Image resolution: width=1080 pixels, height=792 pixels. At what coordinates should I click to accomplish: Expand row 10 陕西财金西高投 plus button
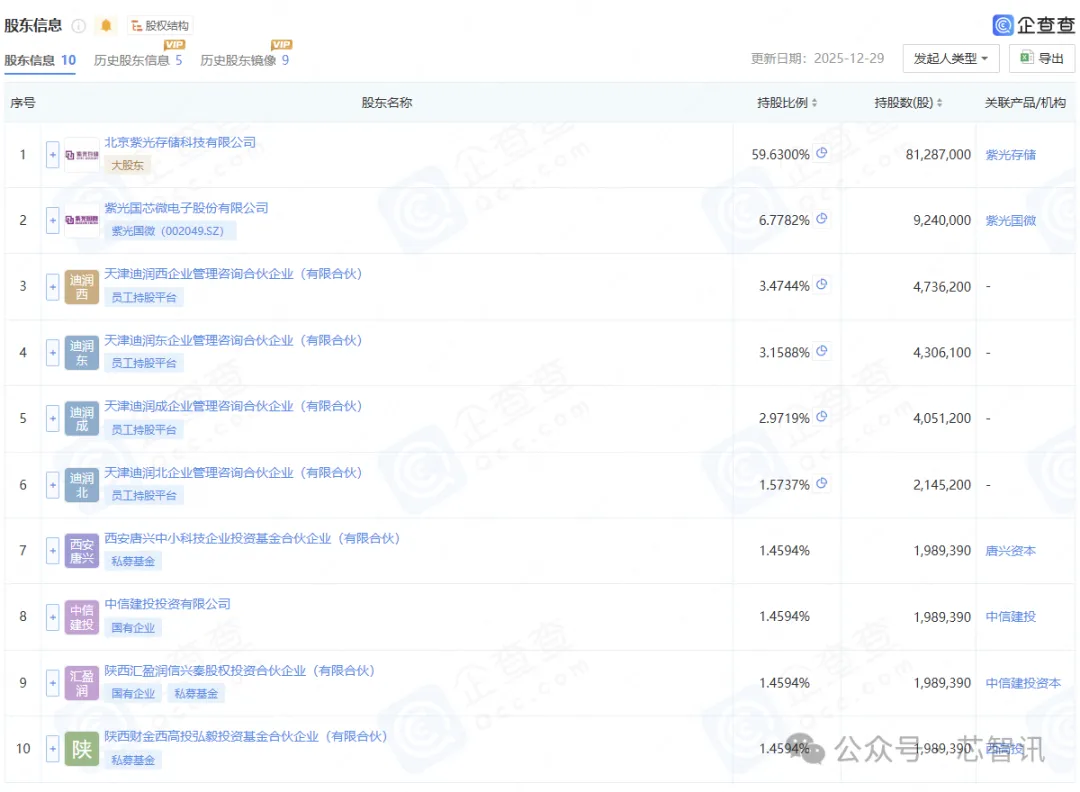[52, 749]
